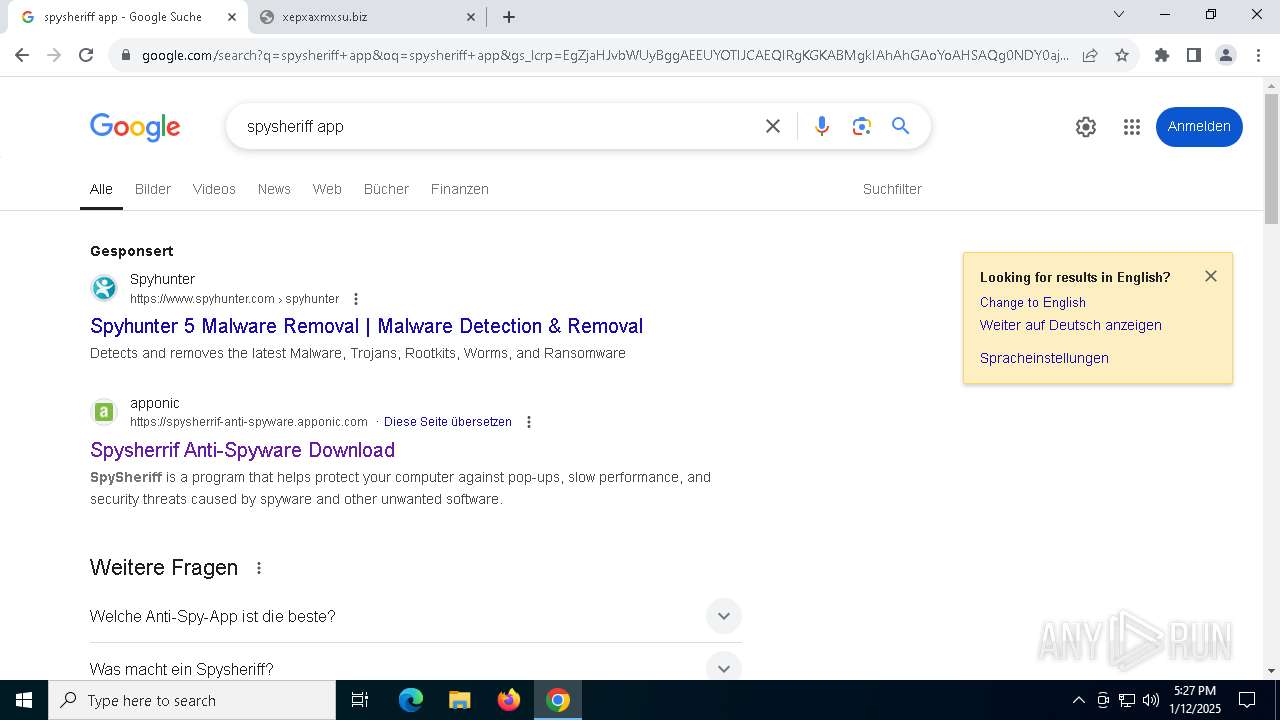Switch to the Videos tab
Viewport: 1280px width, 720px height.
click(214, 189)
